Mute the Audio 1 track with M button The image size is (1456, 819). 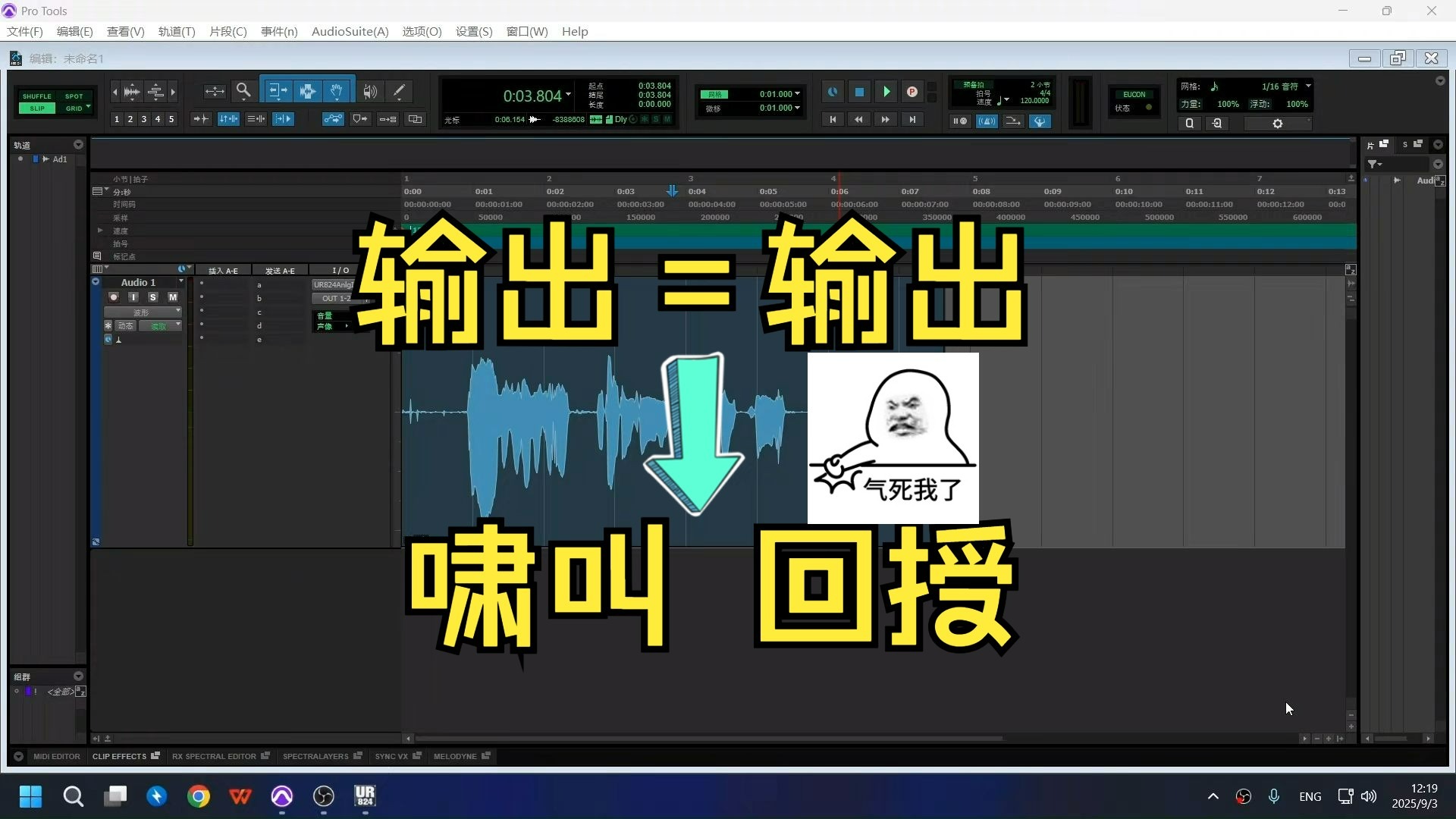pyautogui.click(x=172, y=297)
